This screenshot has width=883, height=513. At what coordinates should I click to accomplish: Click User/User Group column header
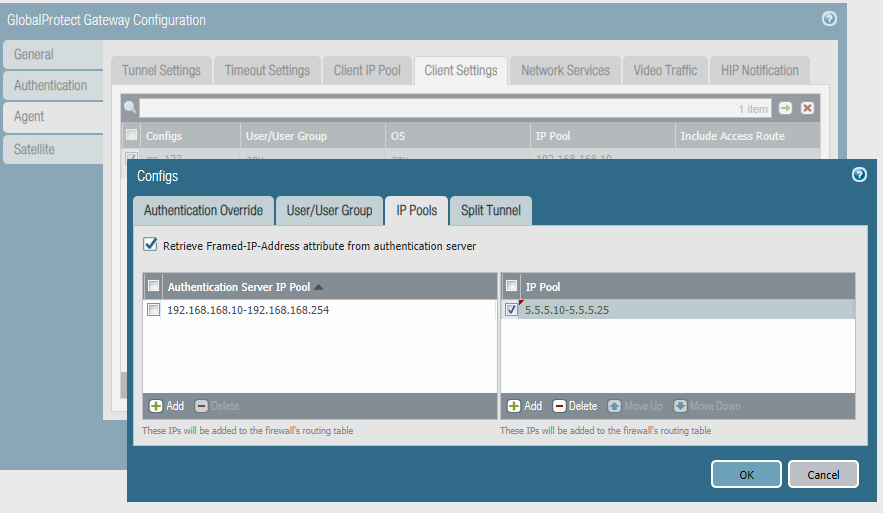point(313,136)
